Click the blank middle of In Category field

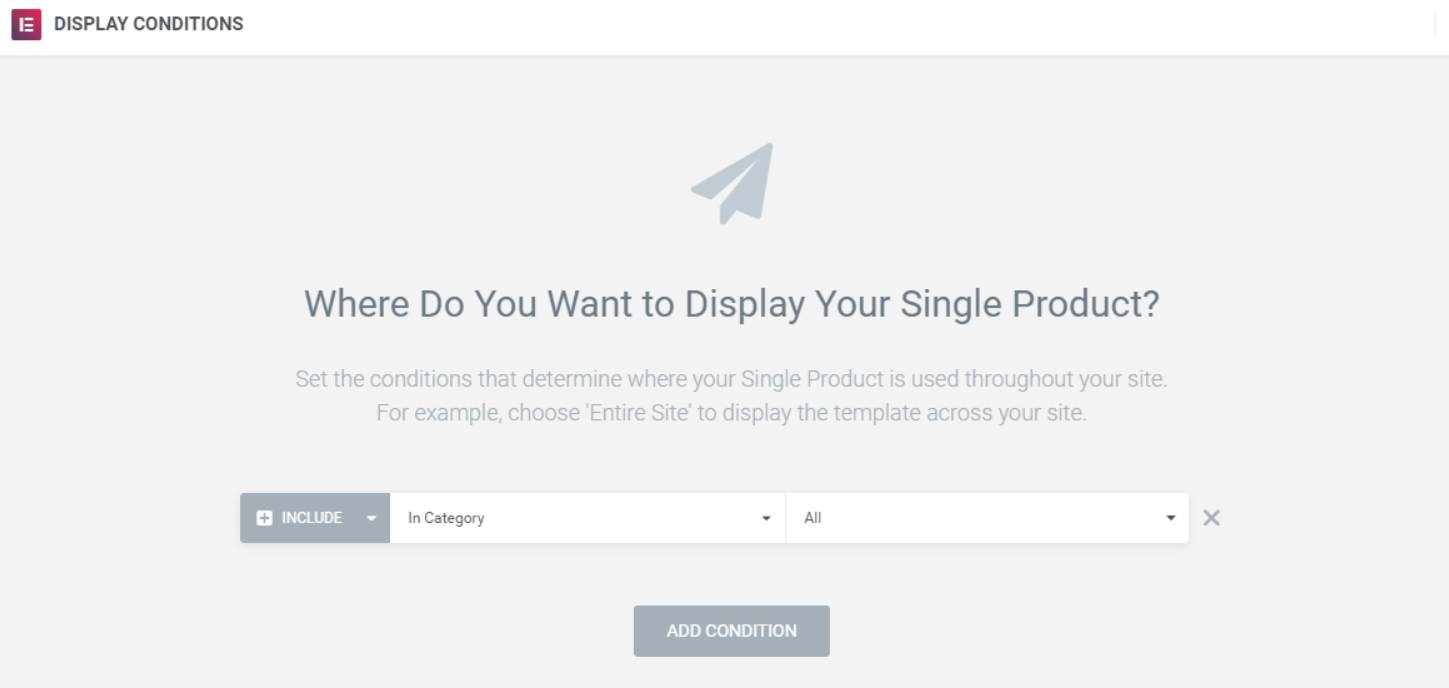pyautogui.click(x=620, y=518)
